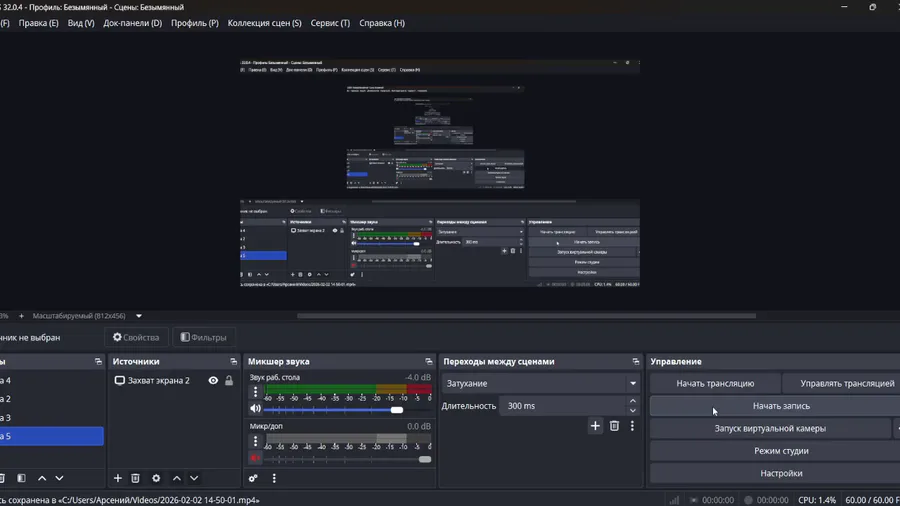Viewport: 900px width, 506px height.
Task: Click the 300 ms duration input field
Action: (x=562, y=406)
